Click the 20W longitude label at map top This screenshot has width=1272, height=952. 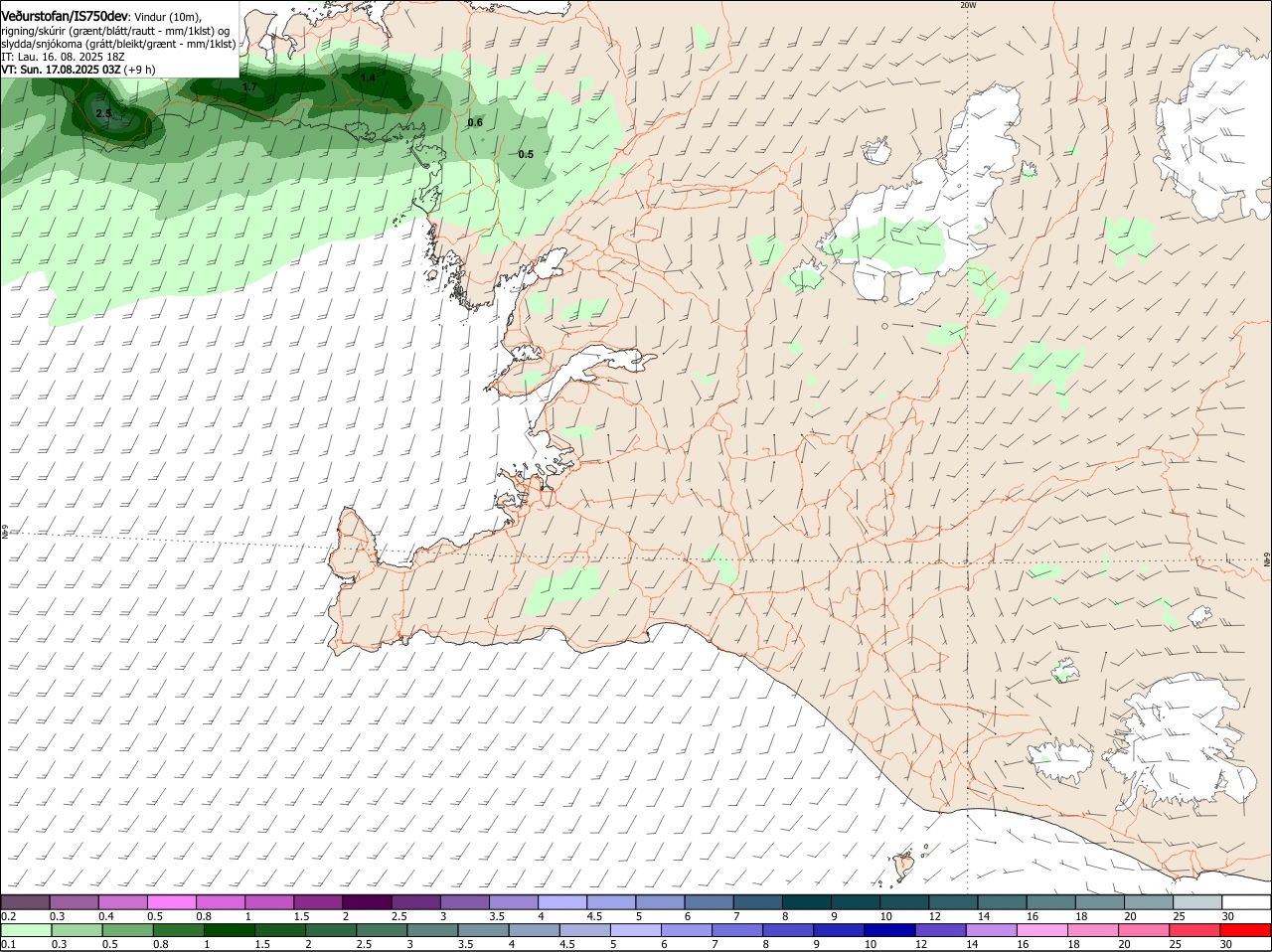click(x=968, y=5)
